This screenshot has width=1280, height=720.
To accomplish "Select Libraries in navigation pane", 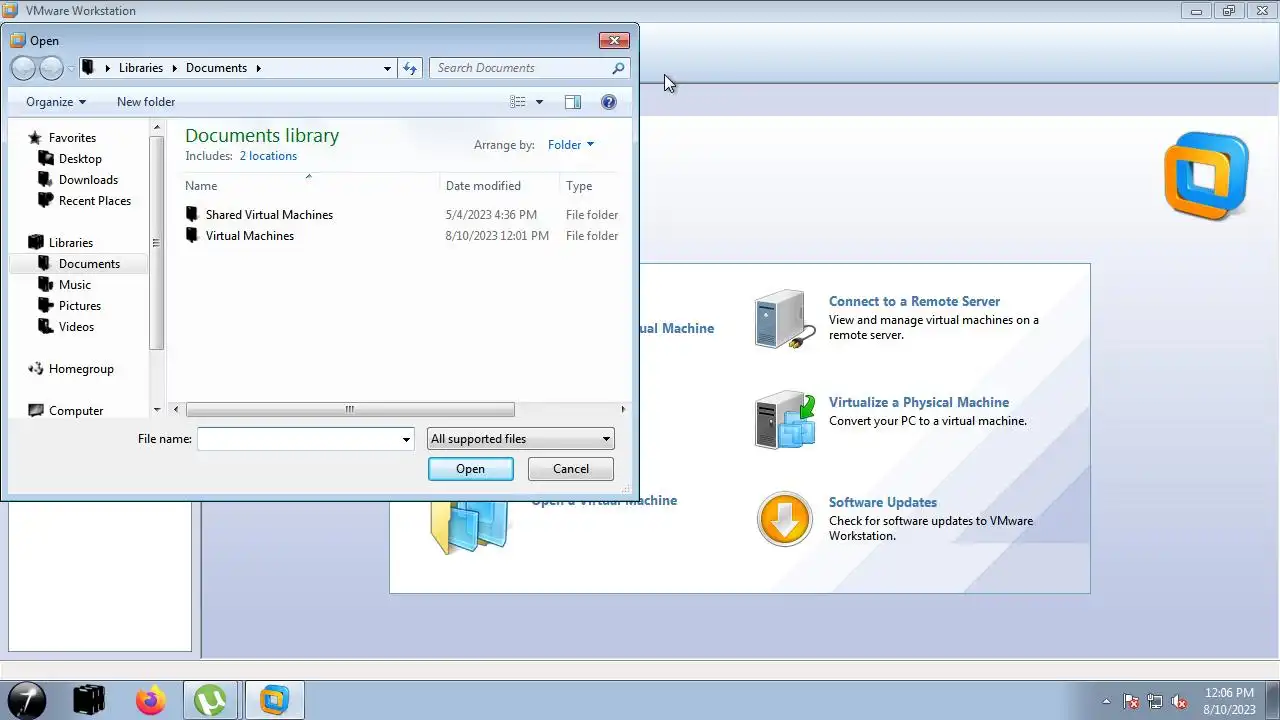I will coord(70,243).
